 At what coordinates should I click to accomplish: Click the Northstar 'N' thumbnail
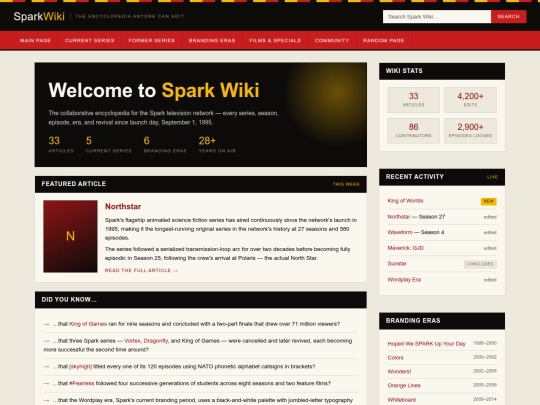pyautogui.click(x=70, y=236)
